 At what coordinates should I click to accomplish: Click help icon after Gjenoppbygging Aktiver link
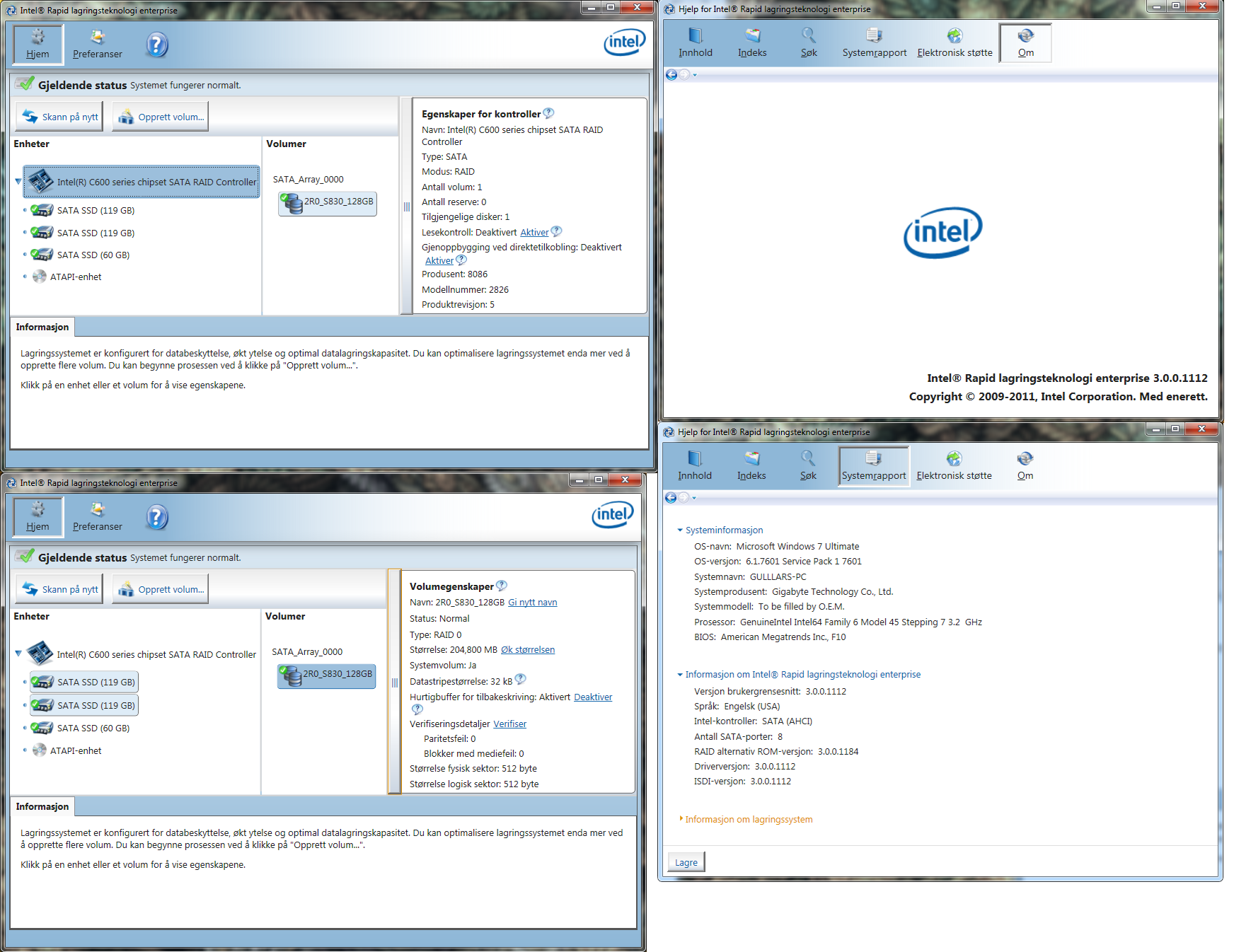click(x=461, y=260)
